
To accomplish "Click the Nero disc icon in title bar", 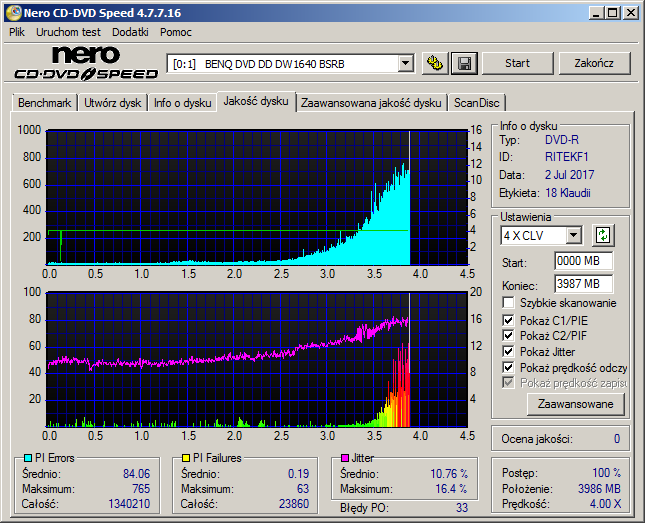I will tap(13, 13).
